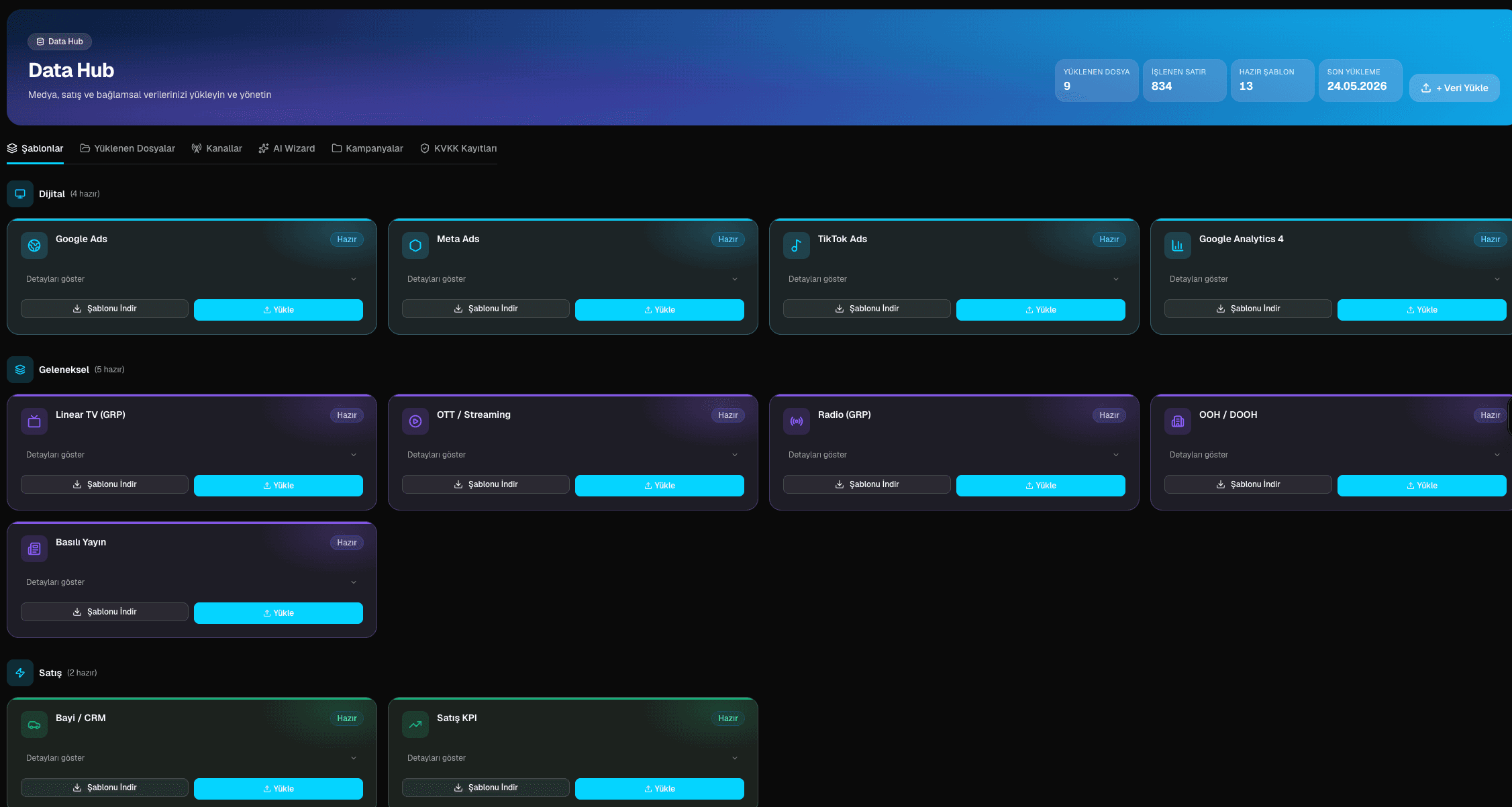Click the OOH / DOOH building icon
Viewport: 1512px width, 807px height.
coord(1178,421)
